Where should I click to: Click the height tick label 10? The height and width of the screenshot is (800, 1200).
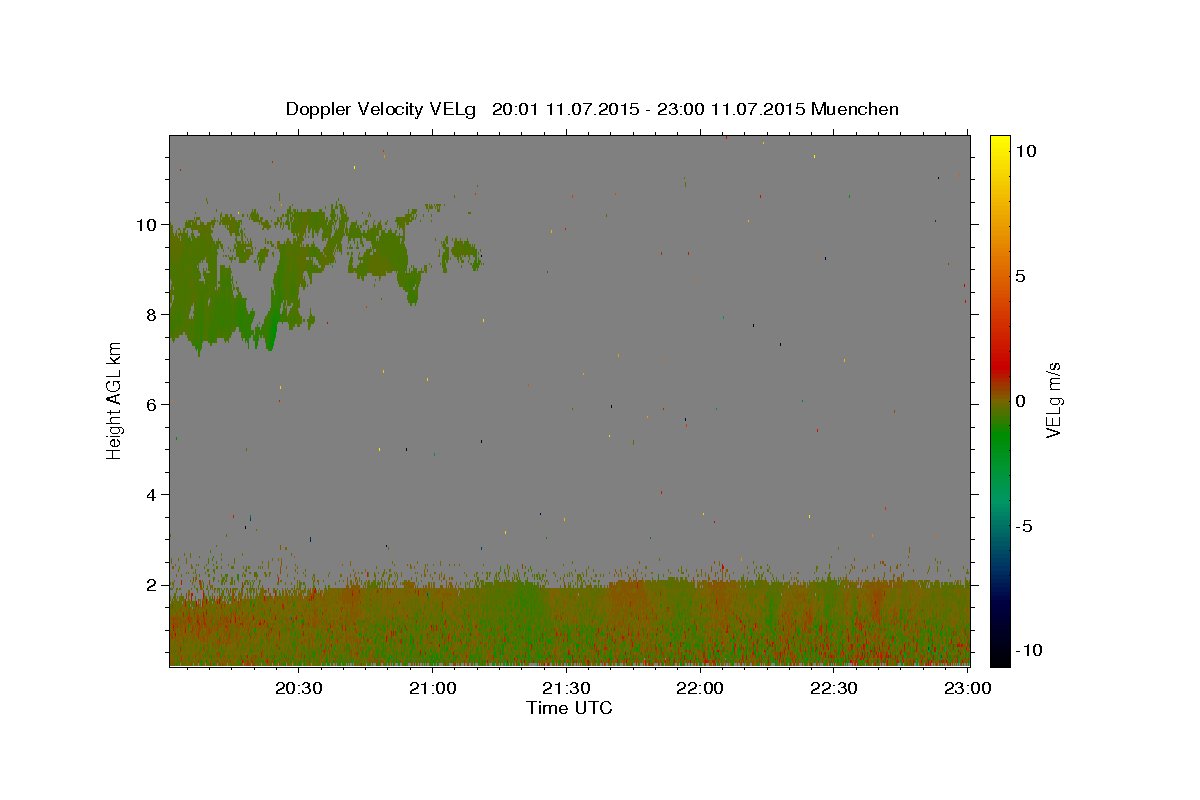click(x=148, y=224)
